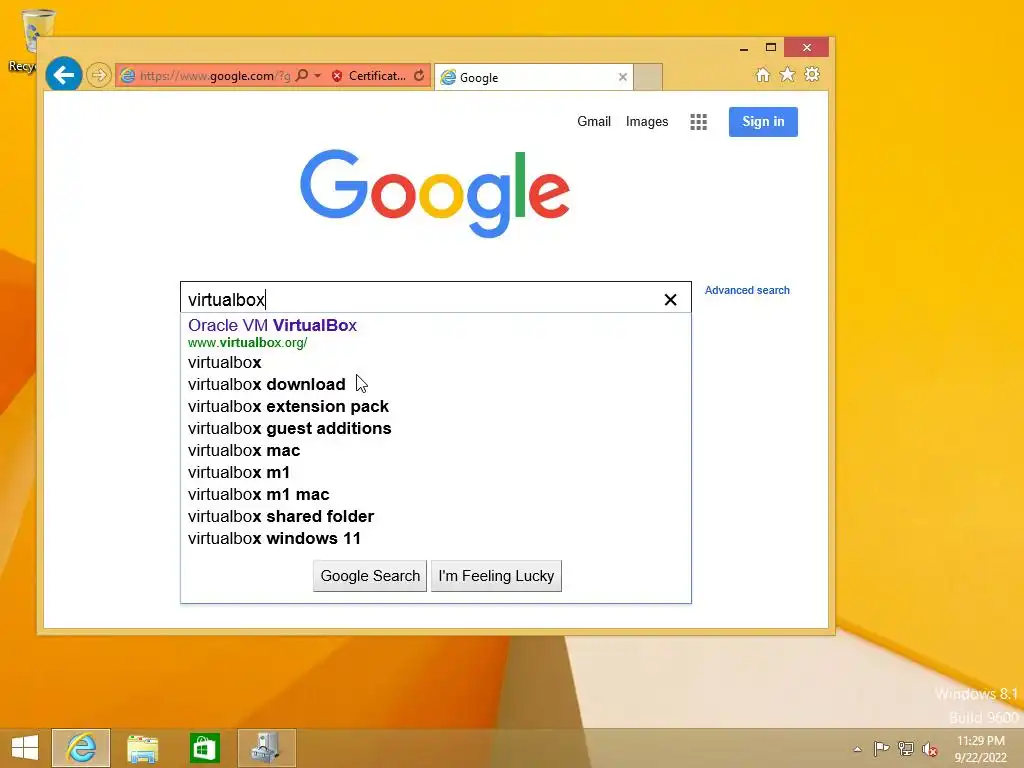This screenshot has width=1024, height=768.
Task: Click the Home icon in toolbar
Action: [763, 74]
